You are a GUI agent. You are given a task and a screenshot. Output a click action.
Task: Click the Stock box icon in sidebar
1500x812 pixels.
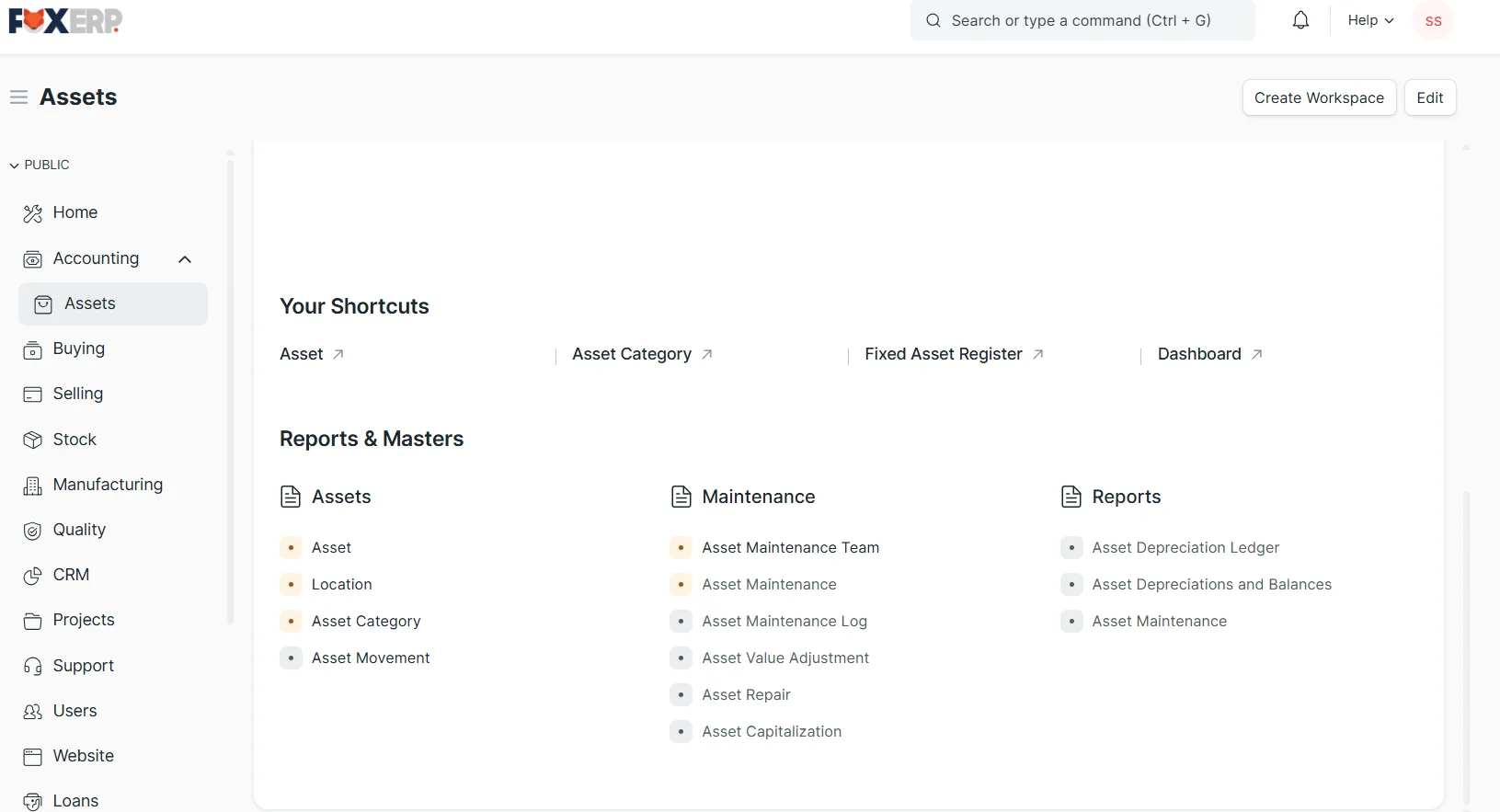[33, 440]
